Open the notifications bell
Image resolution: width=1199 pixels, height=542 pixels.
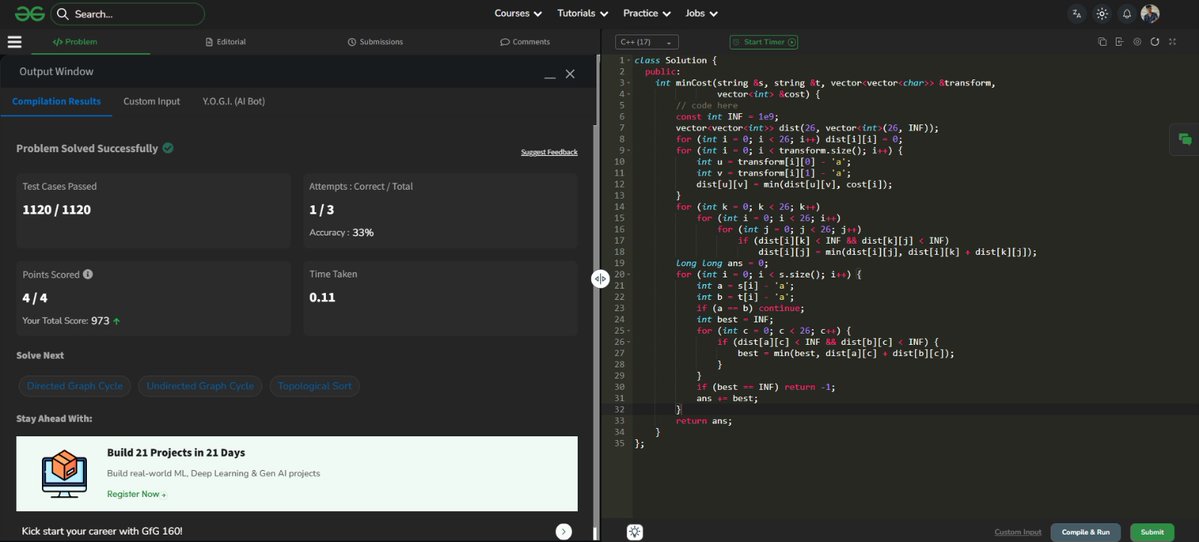pyautogui.click(x=1126, y=14)
